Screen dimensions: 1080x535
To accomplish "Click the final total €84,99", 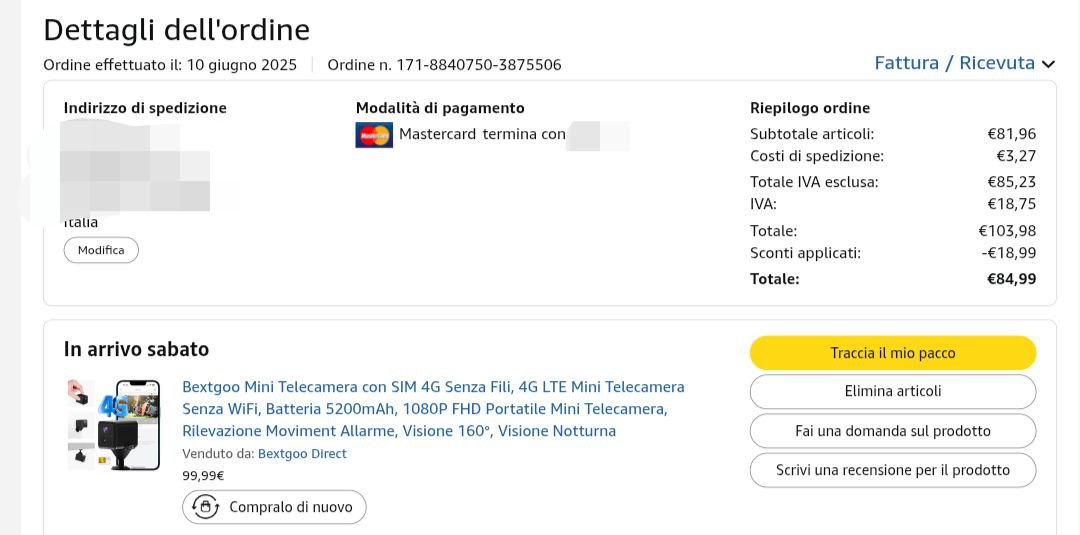I will point(1011,279).
